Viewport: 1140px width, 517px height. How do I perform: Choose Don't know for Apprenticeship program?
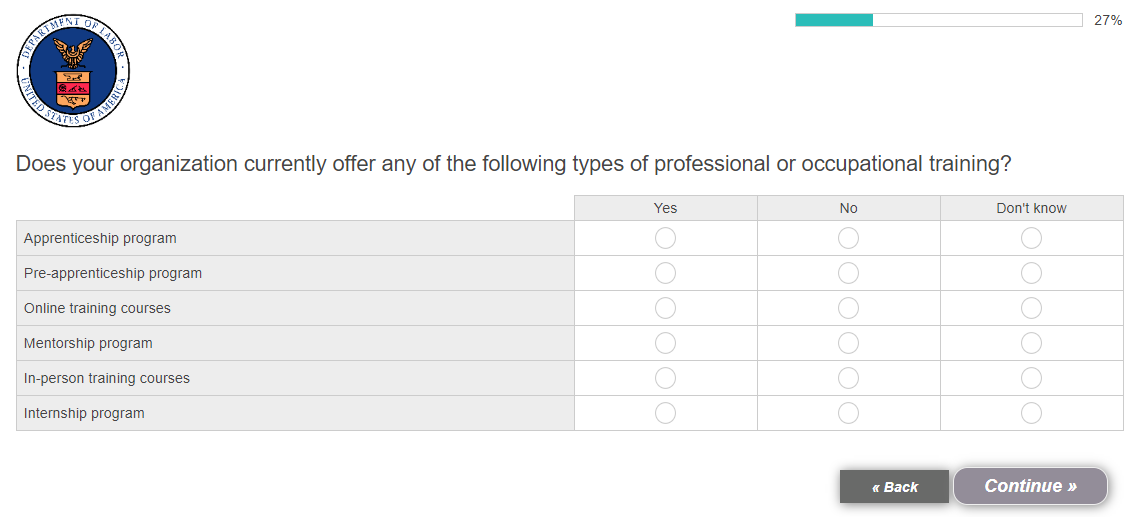(x=1031, y=238)
